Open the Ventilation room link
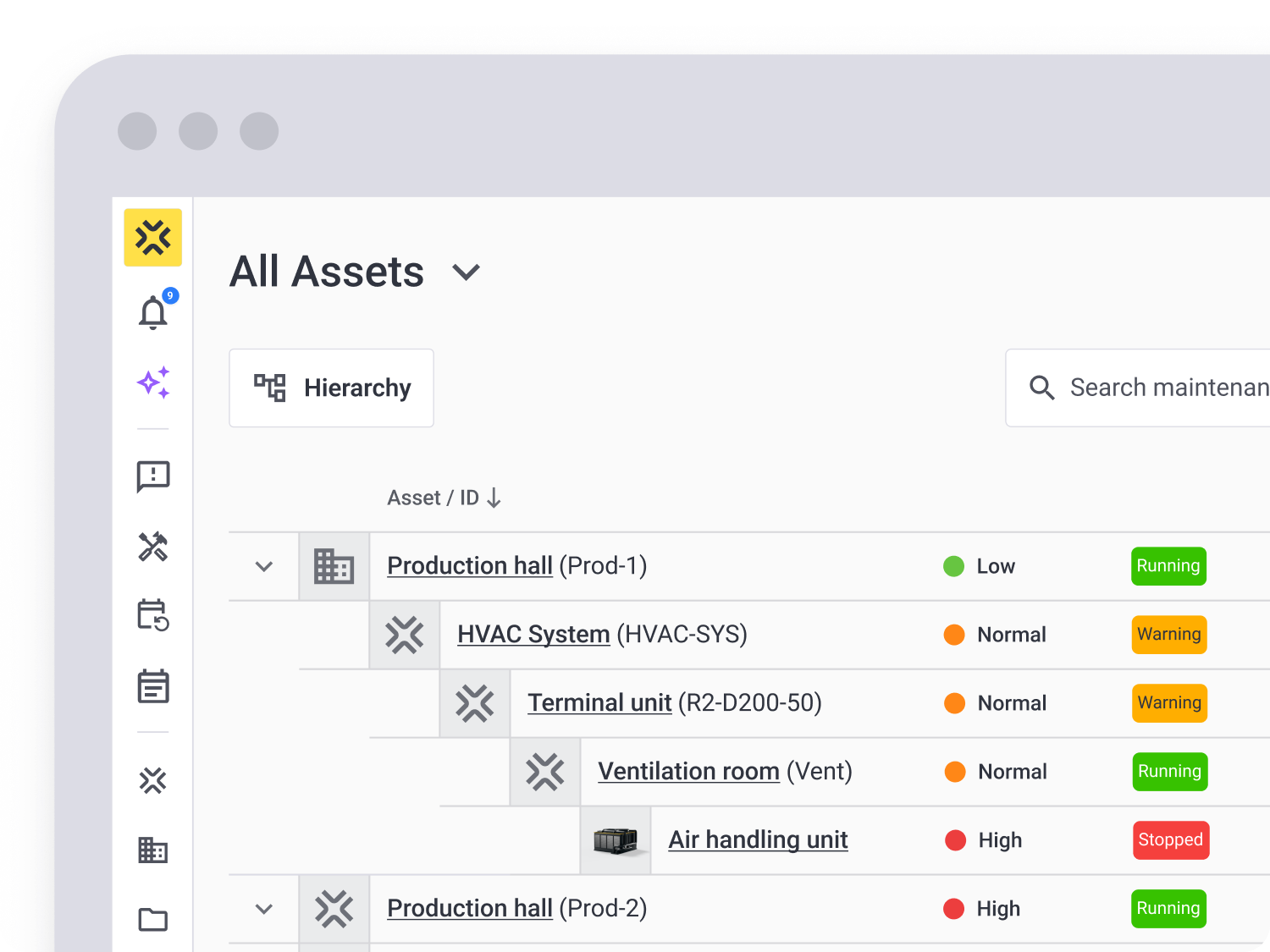This screenshot has width=1270, height=952. [x=688, y=771]
